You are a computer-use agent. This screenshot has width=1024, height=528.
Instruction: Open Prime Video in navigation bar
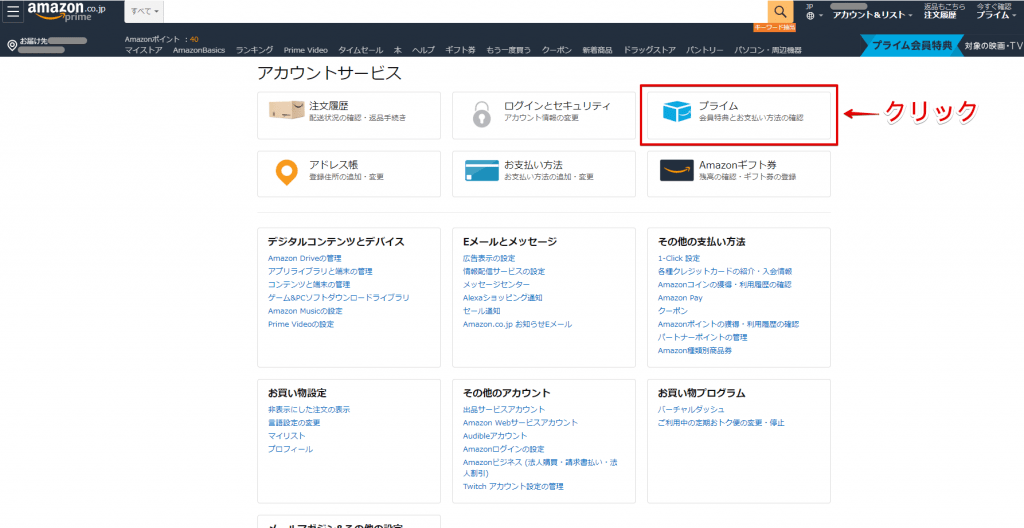tap(306, 50)
